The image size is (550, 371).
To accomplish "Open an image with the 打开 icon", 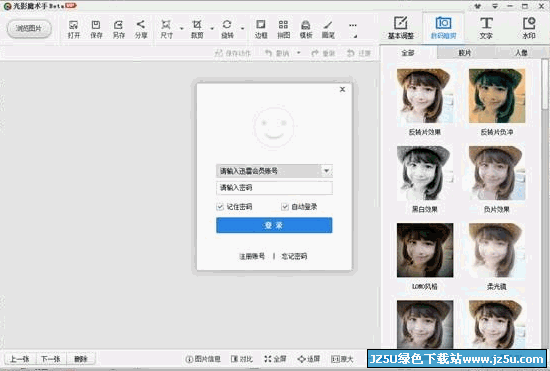I will point(74,29).
